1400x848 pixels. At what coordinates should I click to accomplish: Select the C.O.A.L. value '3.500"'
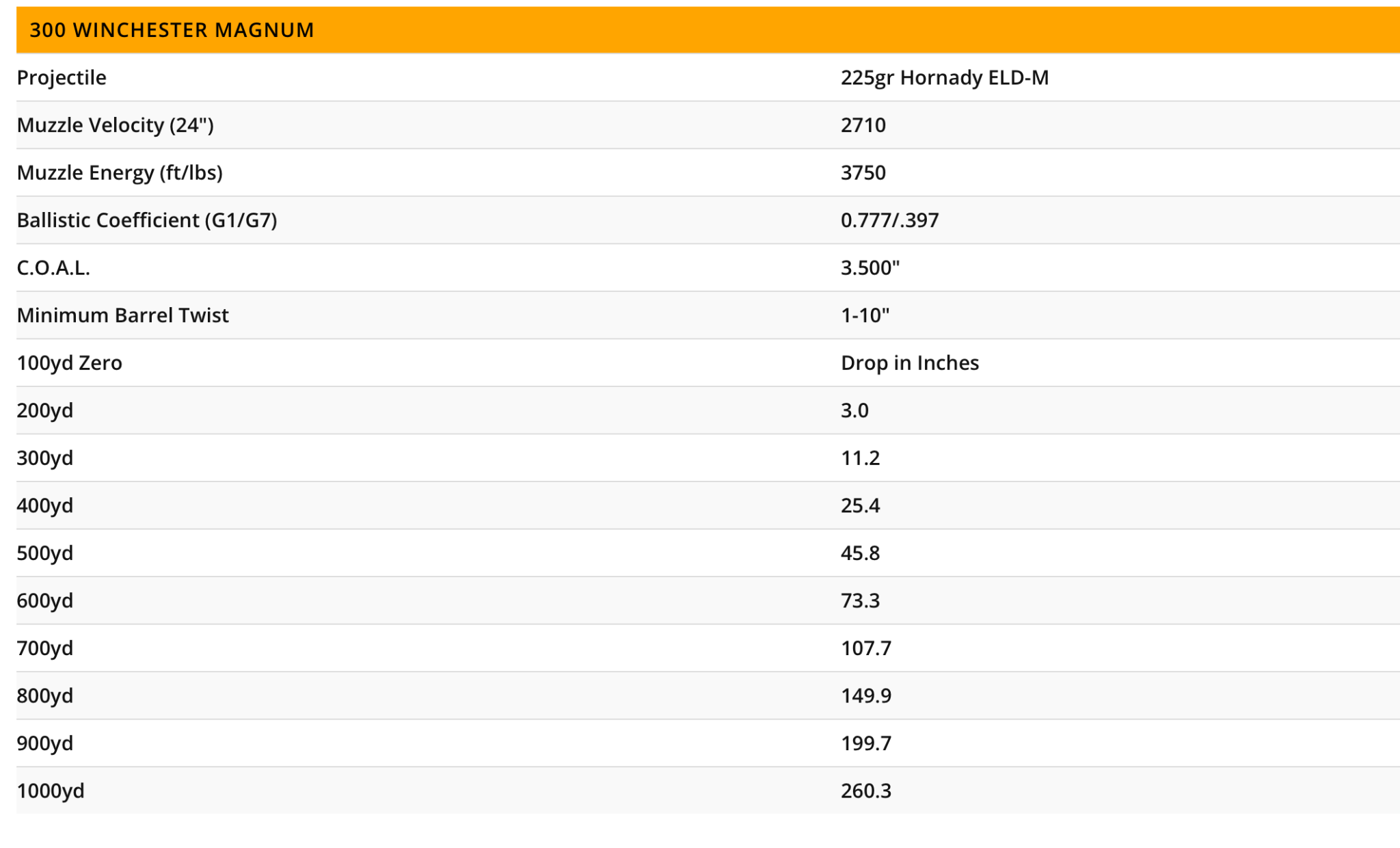pos(870,268)
